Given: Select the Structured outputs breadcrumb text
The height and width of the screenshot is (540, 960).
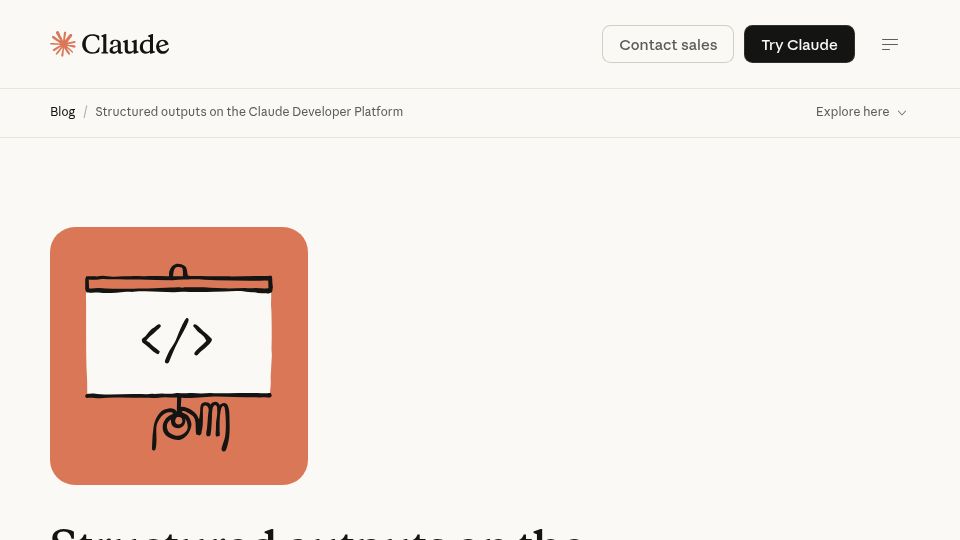Looking at the screenshot, I should (x=249, y=112).
